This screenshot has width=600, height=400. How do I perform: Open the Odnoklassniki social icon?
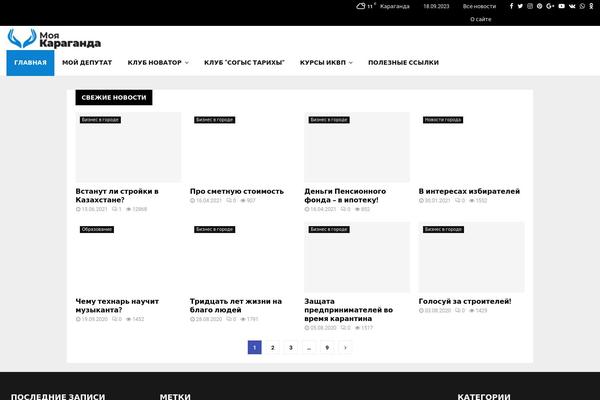click(x=591, y=6)
